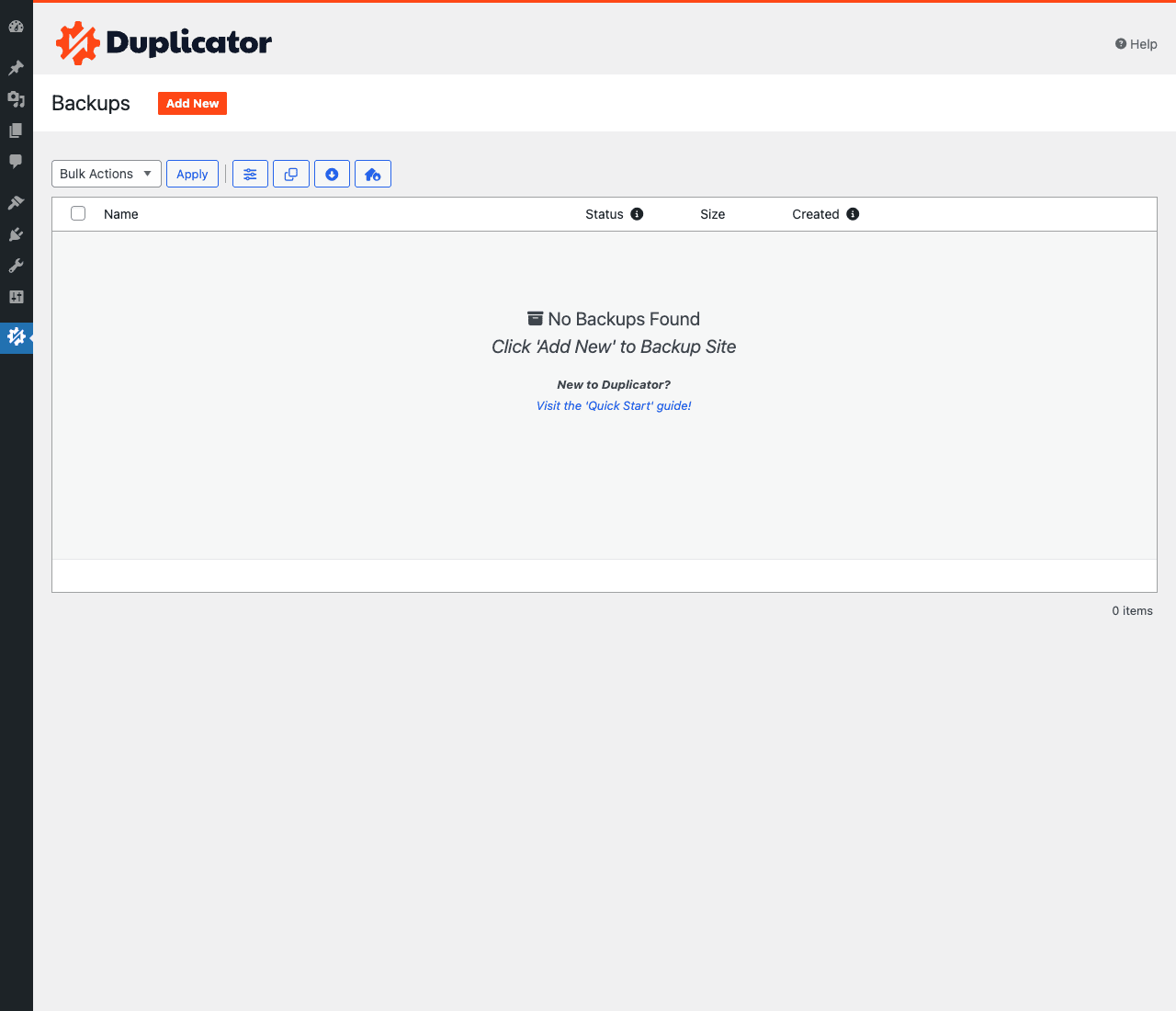The image size is (1176, 1011).
Task: Click the Created column header
Action: click(x=816, y=214)
